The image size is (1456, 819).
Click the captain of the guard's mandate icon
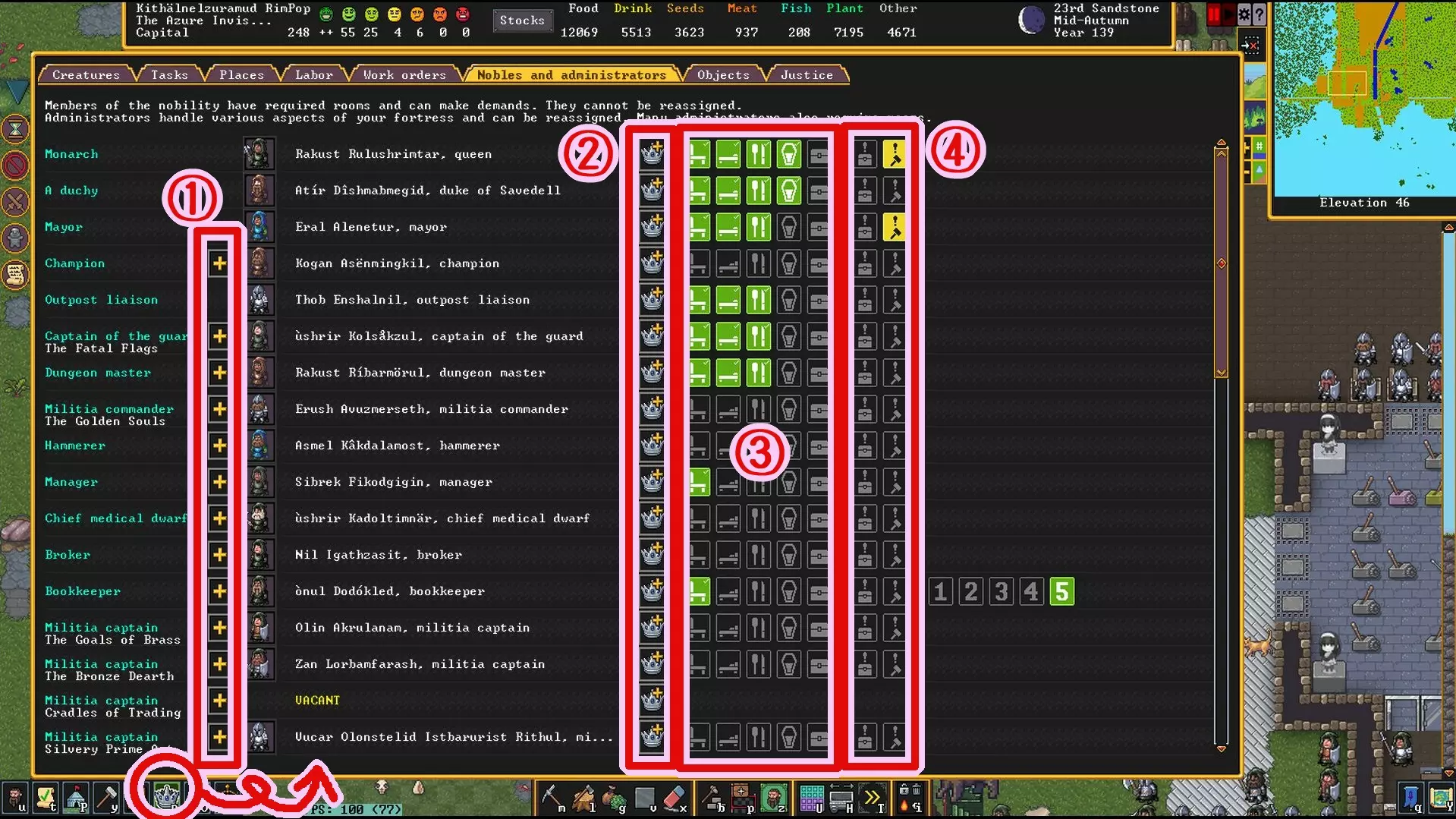895,336
